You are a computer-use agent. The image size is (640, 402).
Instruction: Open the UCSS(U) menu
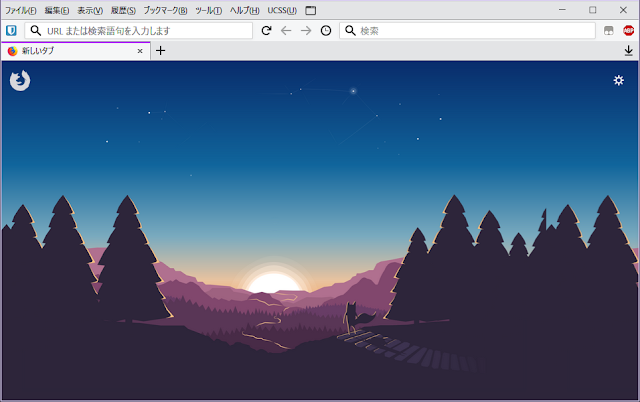point(282,11)
